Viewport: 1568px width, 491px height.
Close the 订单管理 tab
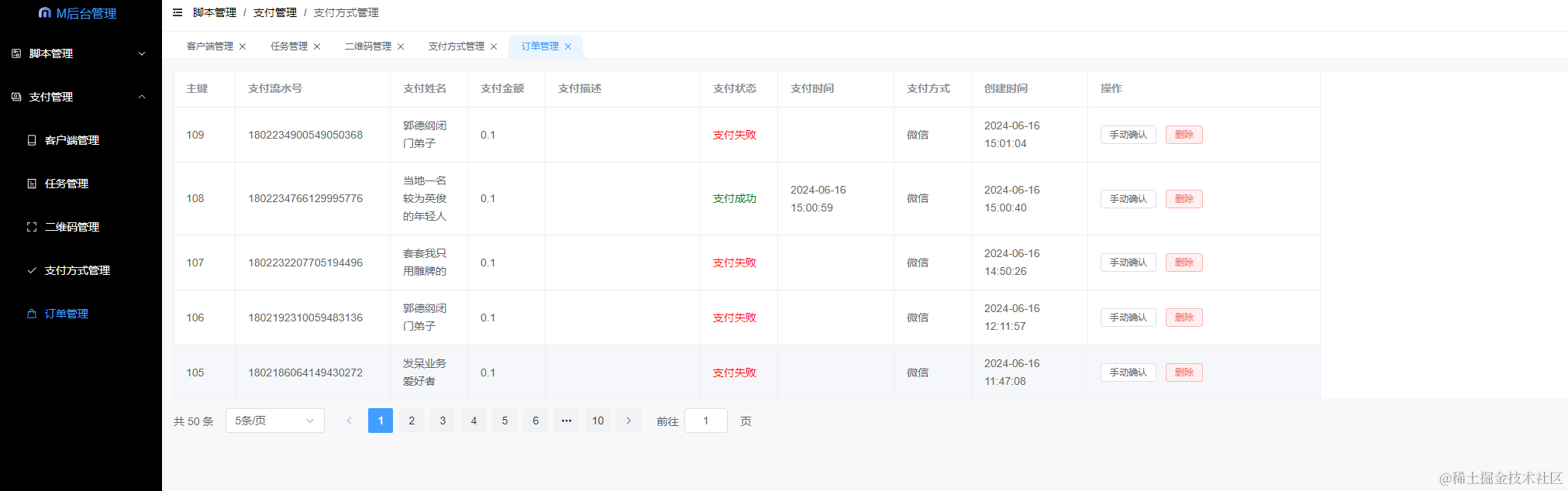pos(568,46)
